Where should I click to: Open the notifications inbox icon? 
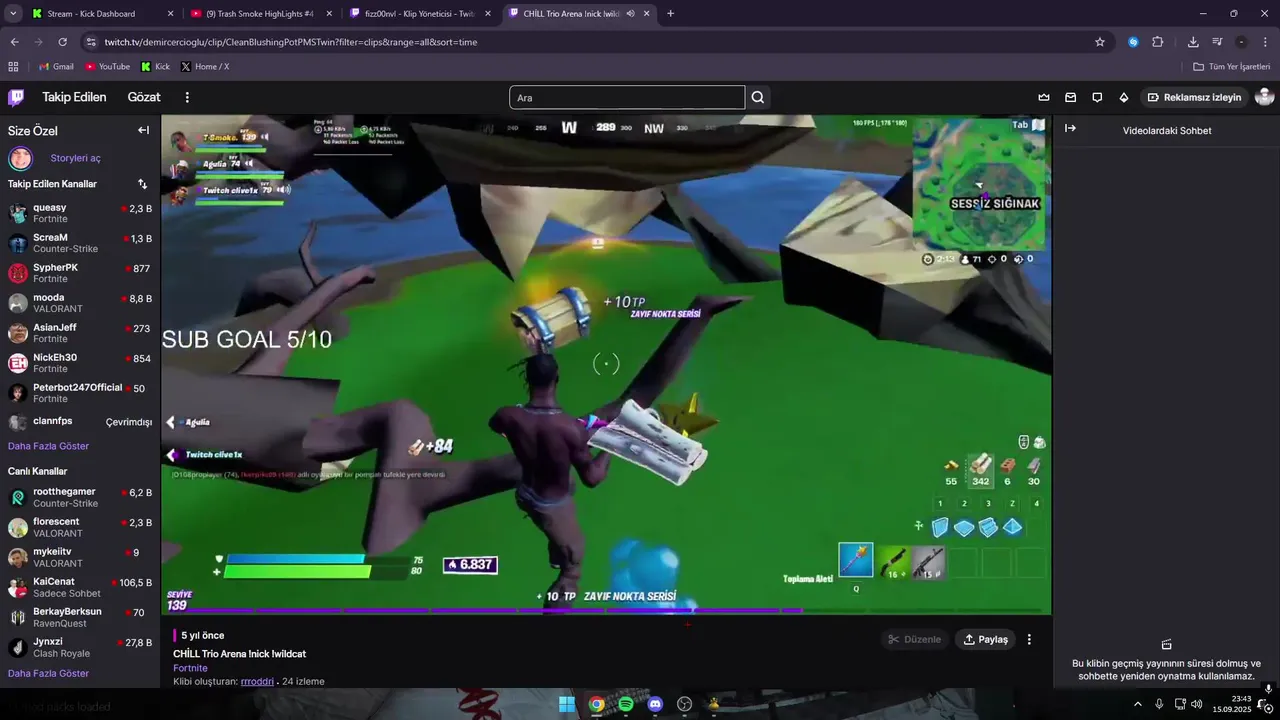pyautogui.click(x=1070, y=97)
